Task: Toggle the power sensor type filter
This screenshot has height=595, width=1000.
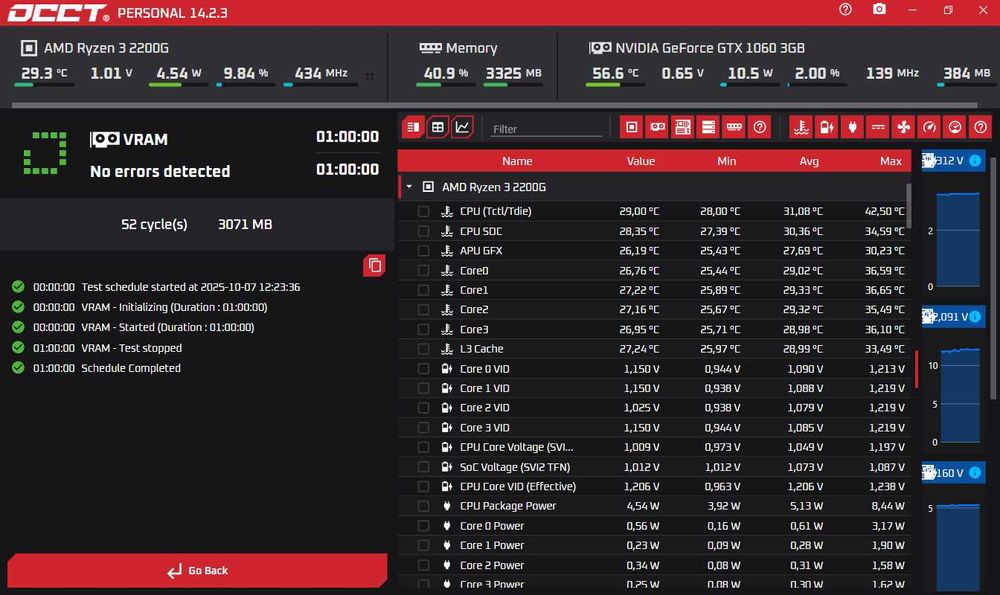Action: 852,128
